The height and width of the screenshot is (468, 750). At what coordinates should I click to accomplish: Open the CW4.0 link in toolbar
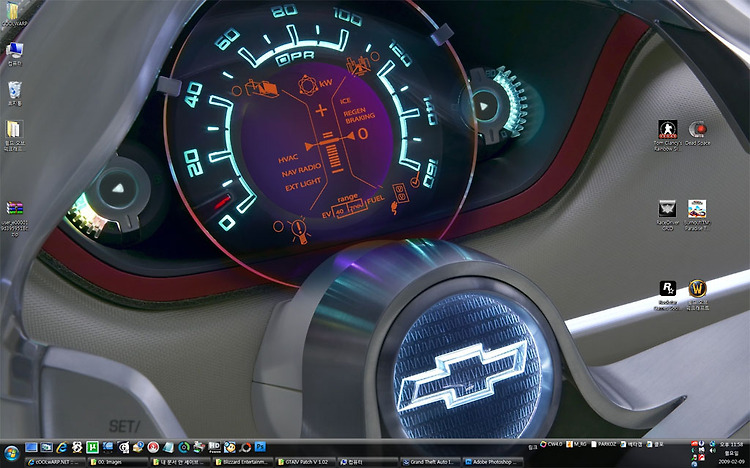pyautogui.click(x=551, y=444)
